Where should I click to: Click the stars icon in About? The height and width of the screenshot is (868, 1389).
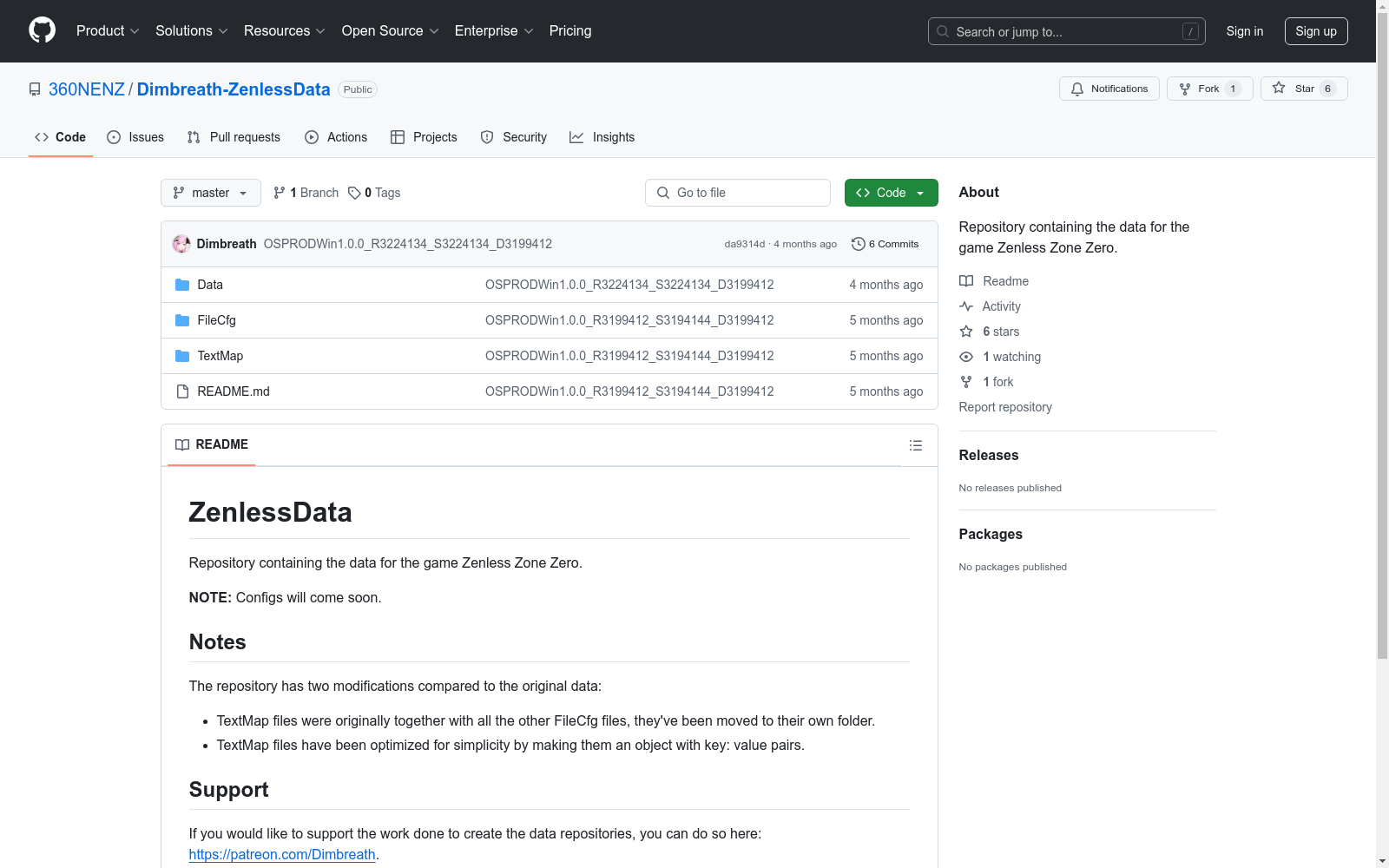tap(966, 332)
